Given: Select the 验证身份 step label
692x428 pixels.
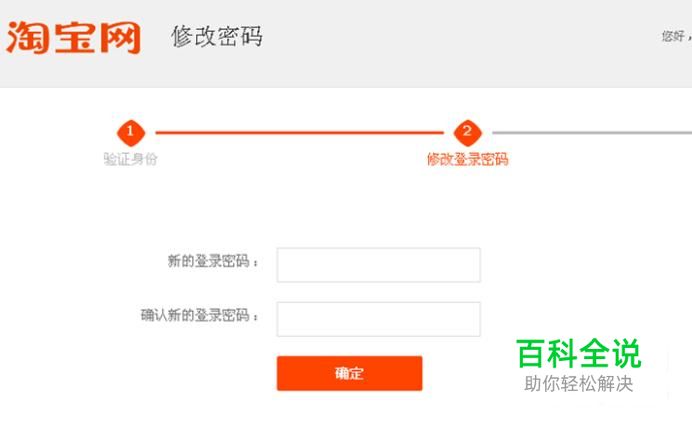Looking at the screenshot, I should (130, 158).
